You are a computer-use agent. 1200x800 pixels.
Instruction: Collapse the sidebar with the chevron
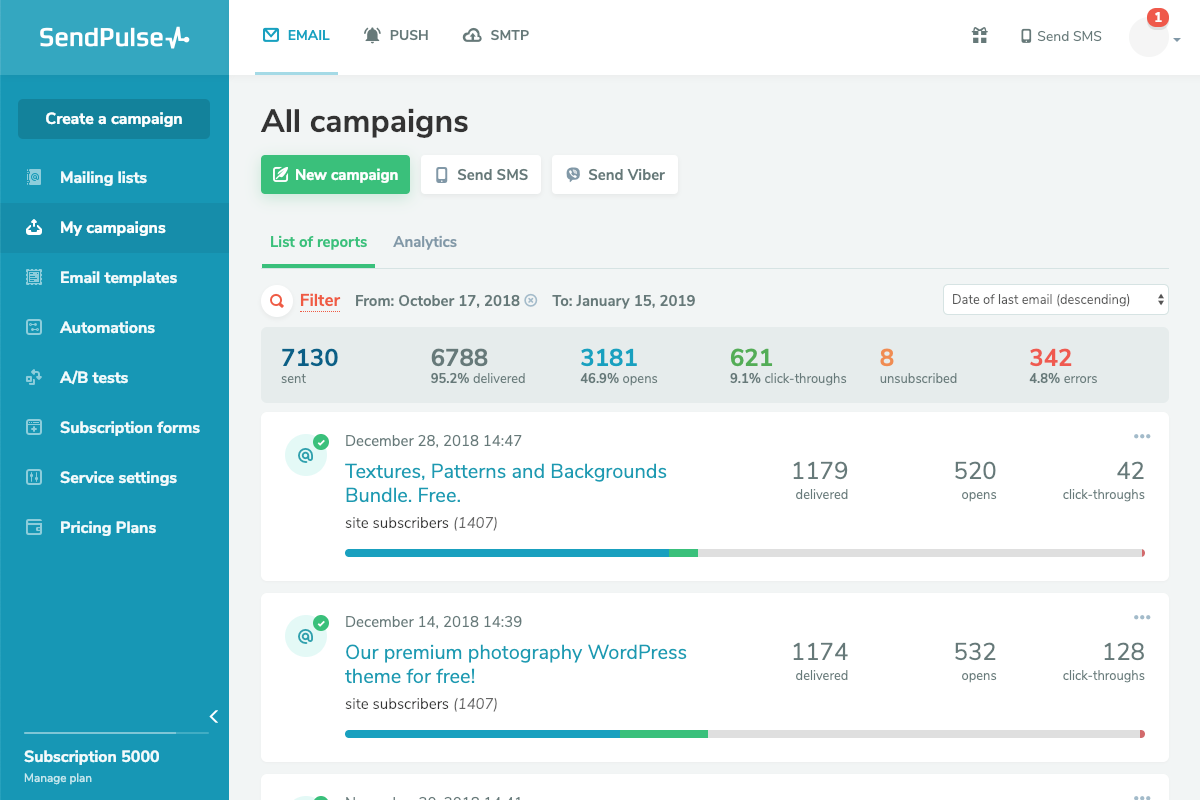(x=213, y=716)
